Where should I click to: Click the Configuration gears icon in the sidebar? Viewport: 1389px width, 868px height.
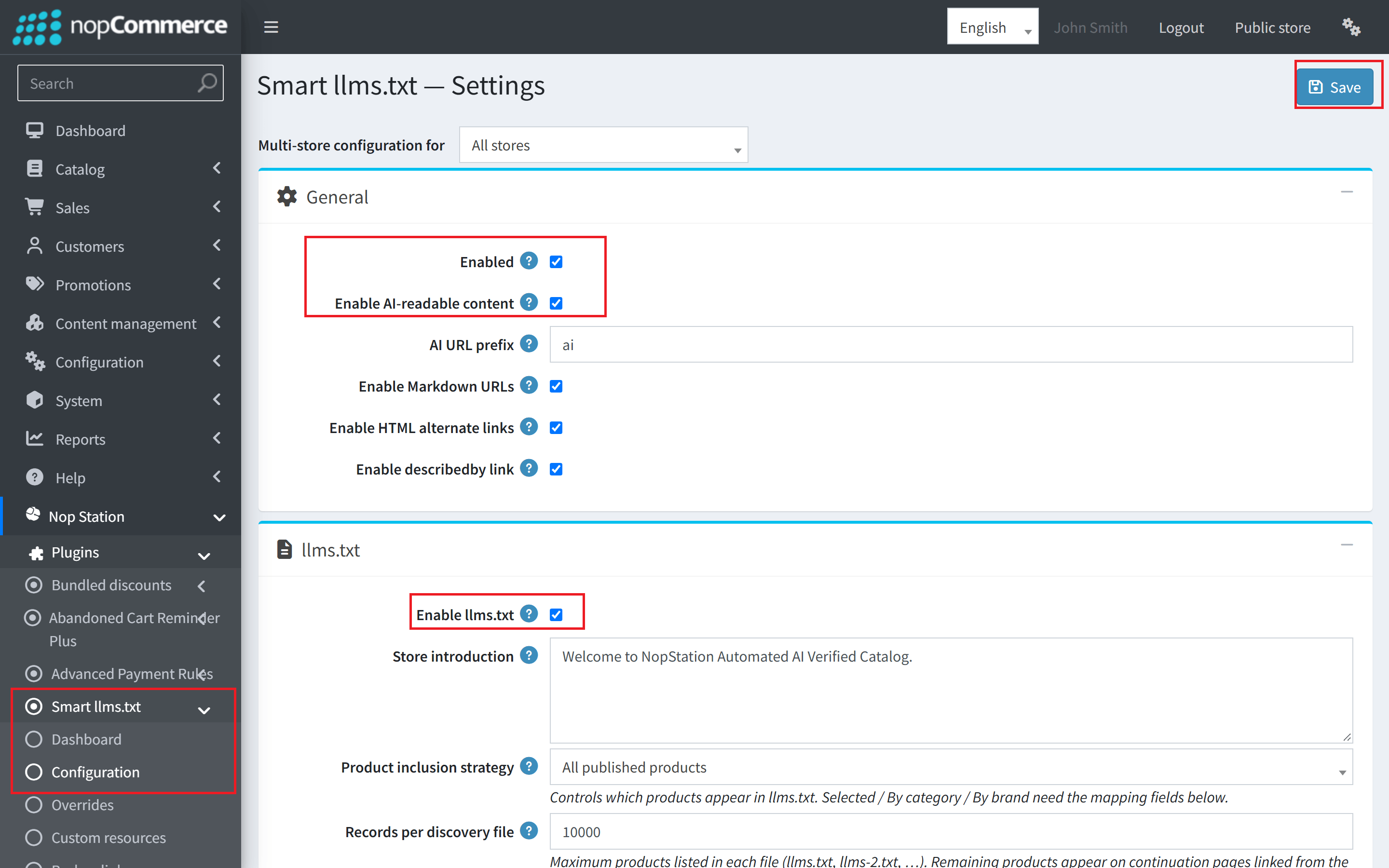point(34,361)
